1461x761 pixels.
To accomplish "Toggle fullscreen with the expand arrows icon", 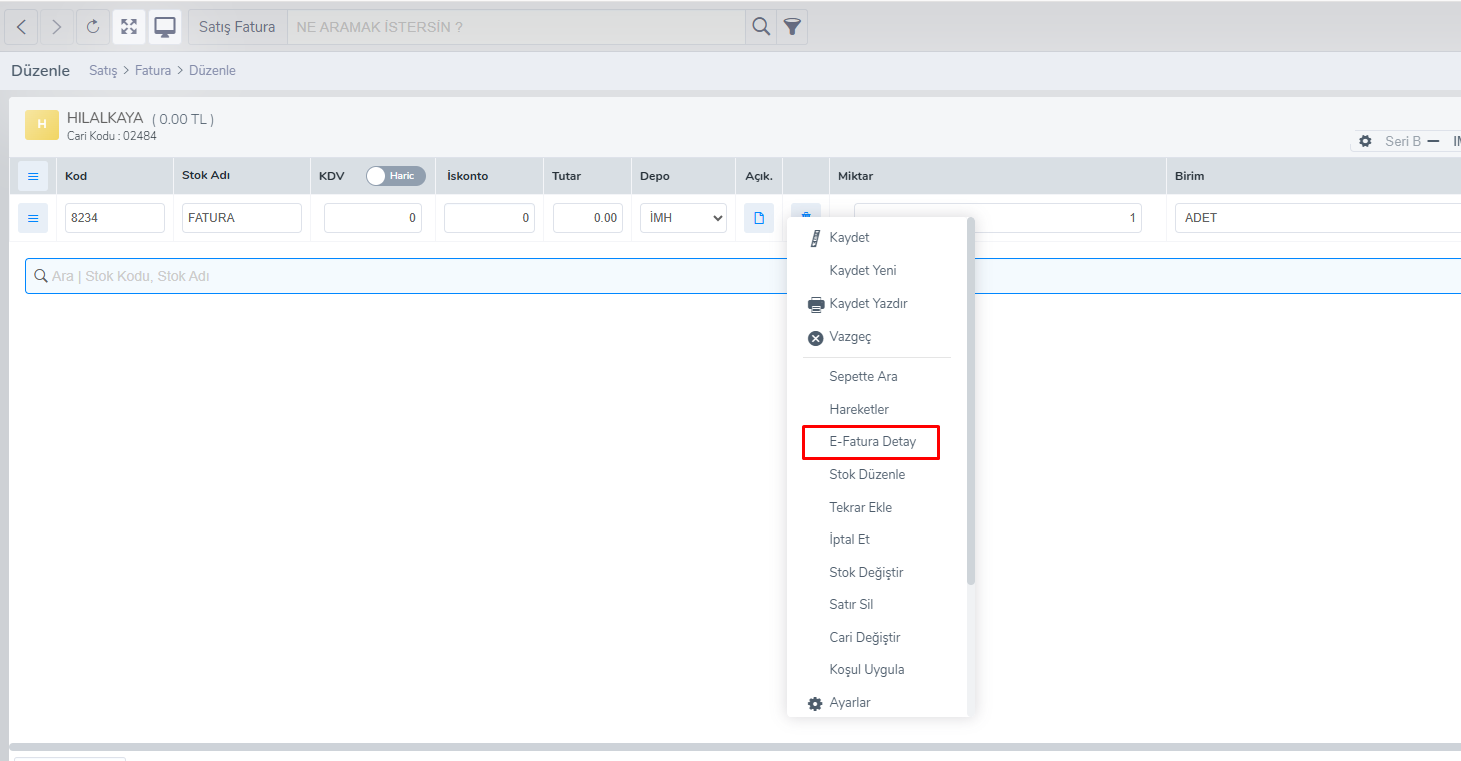I will (129, 27).
